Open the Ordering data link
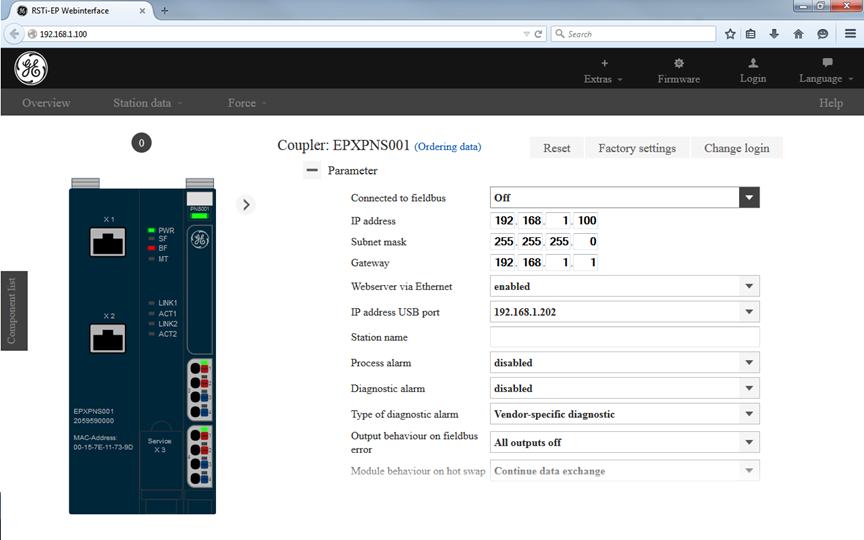The width and height of the screenshot is (864, 540). [448, 147]
